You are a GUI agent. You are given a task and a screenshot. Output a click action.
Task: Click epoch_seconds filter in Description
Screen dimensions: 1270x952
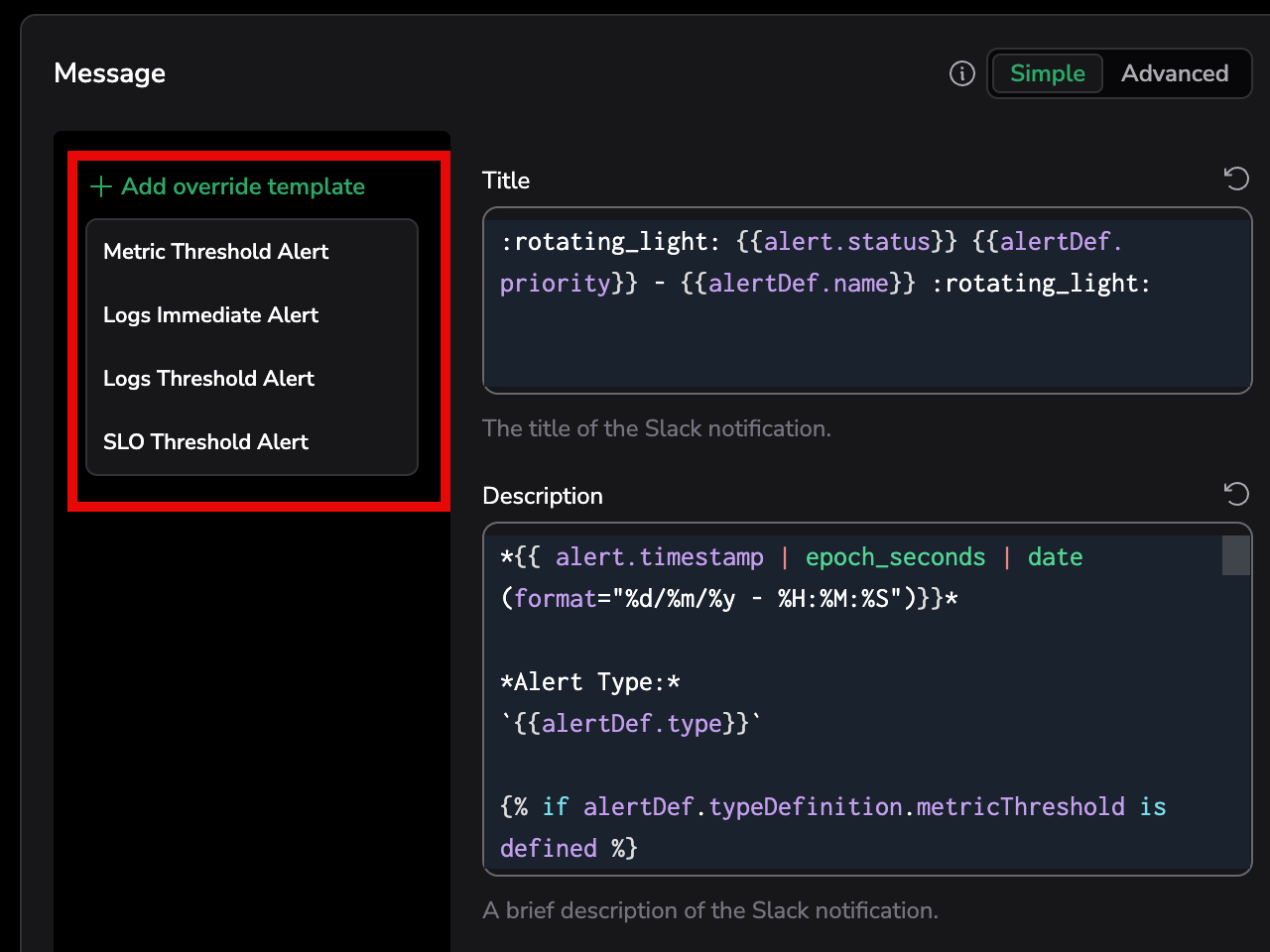pyautogui.click(x=895, y=557)
